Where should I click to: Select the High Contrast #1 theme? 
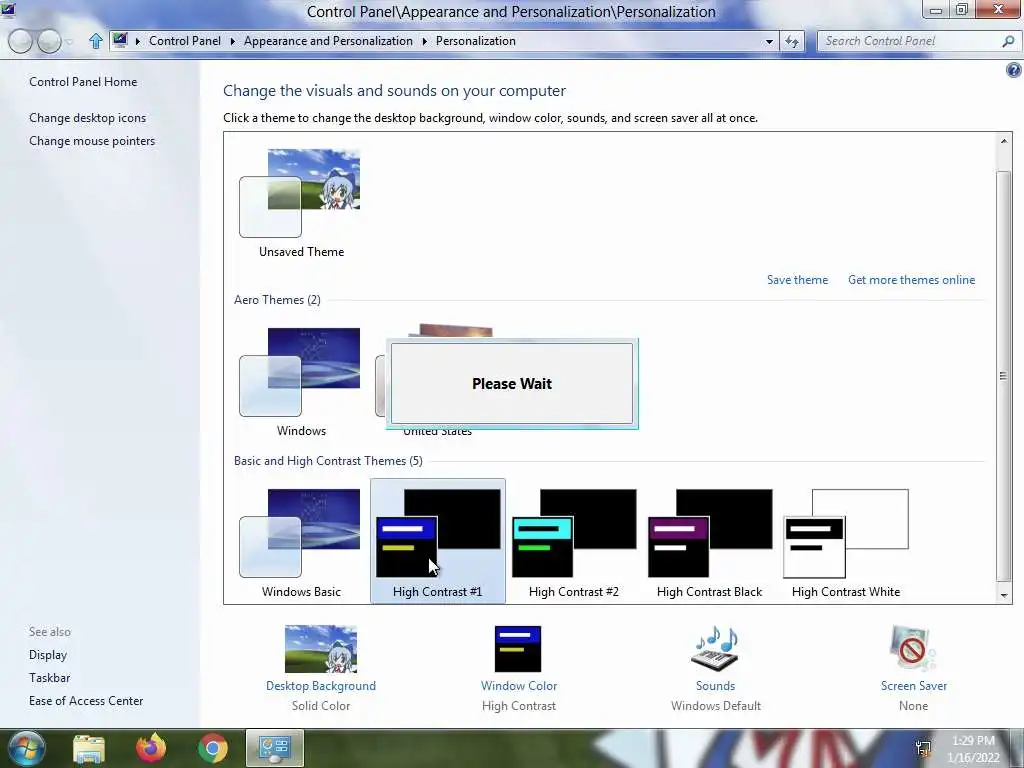[438, 540]
